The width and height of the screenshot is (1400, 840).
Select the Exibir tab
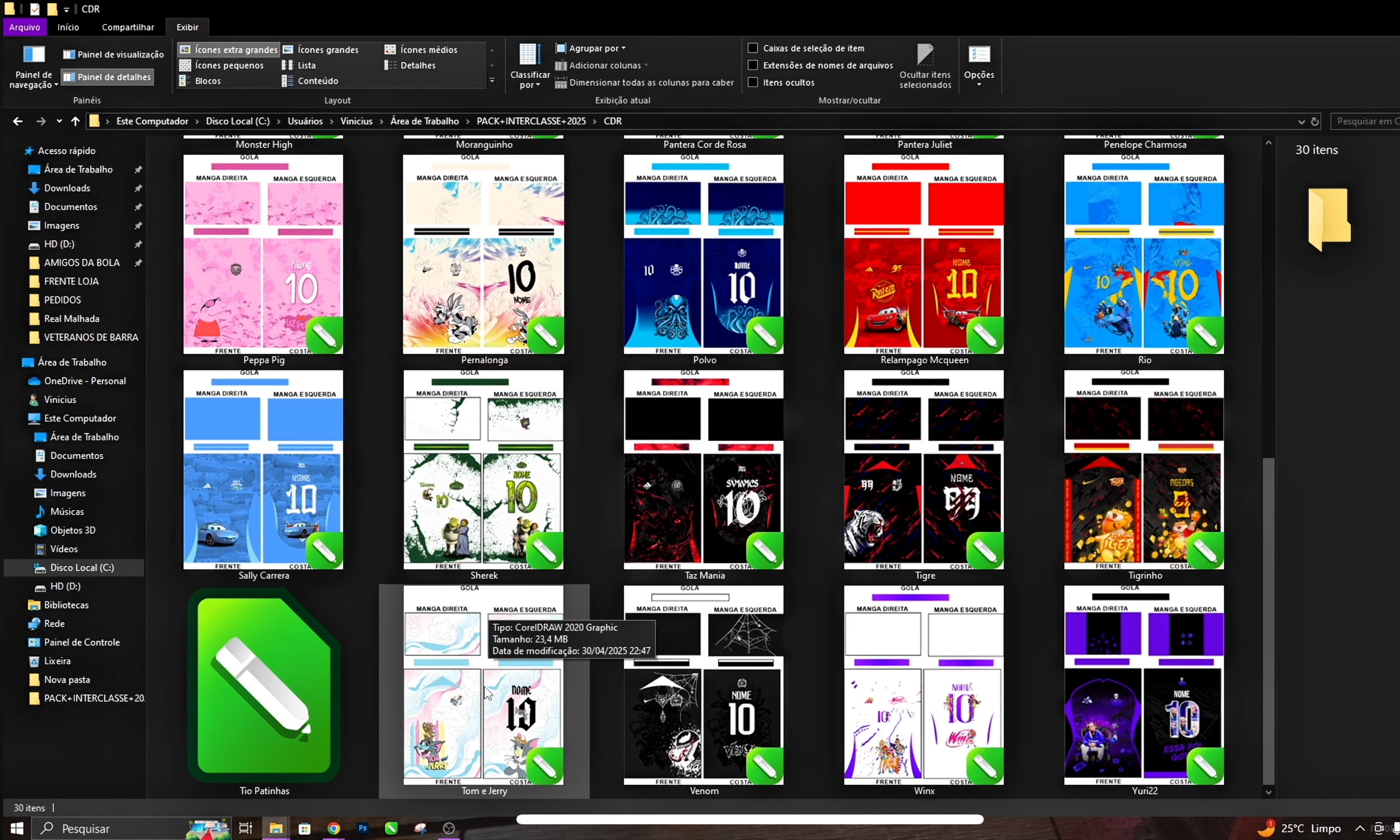[187, 27]
